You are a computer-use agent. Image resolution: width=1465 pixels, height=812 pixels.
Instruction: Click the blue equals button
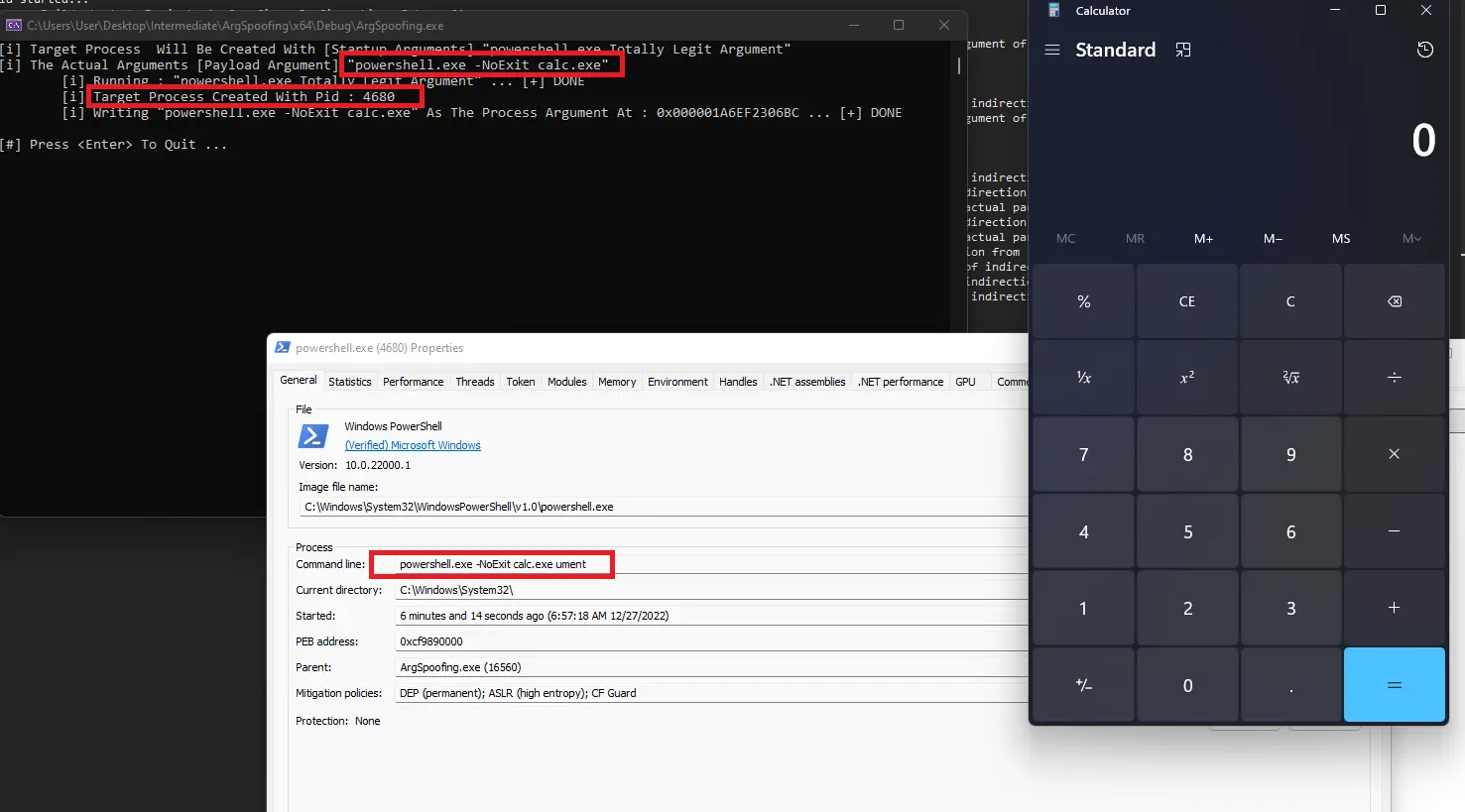[1394, 685]
